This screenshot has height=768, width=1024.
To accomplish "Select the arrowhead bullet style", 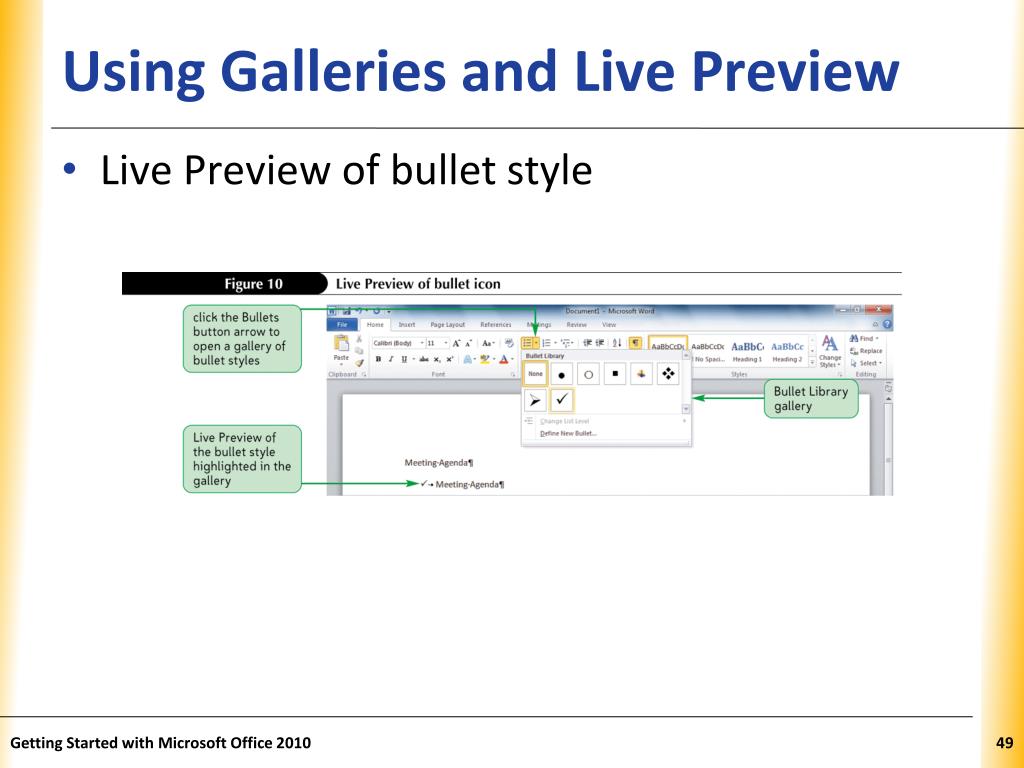I will click(x=536, y=400).
